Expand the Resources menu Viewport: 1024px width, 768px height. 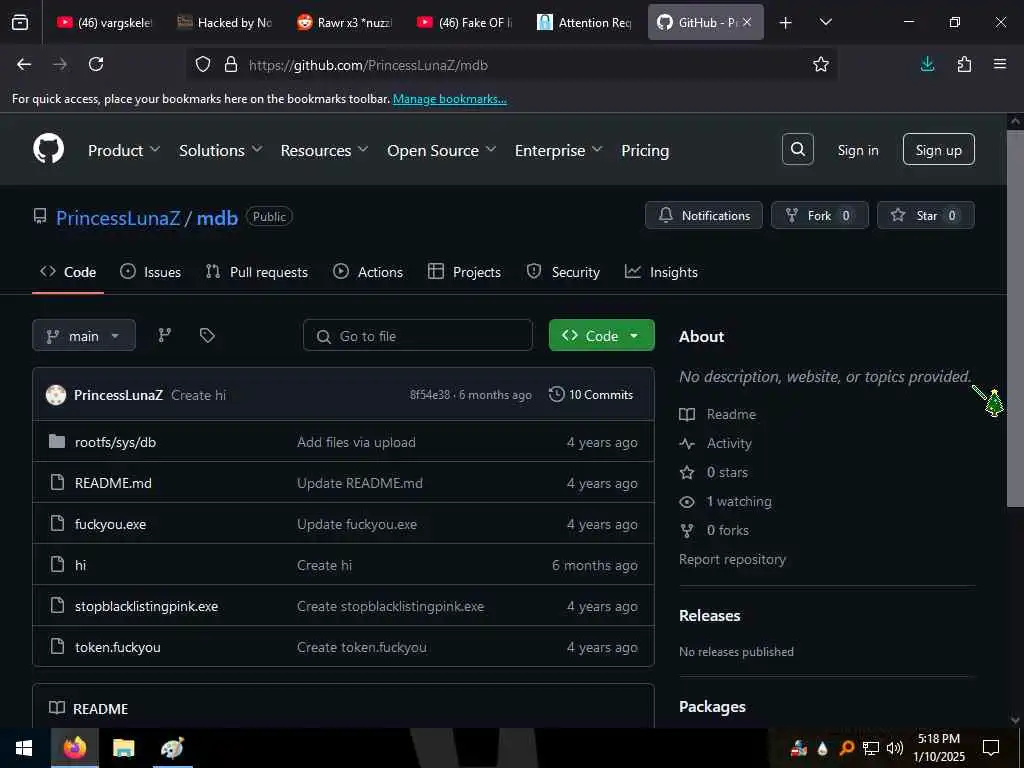(x=324, y=150)
